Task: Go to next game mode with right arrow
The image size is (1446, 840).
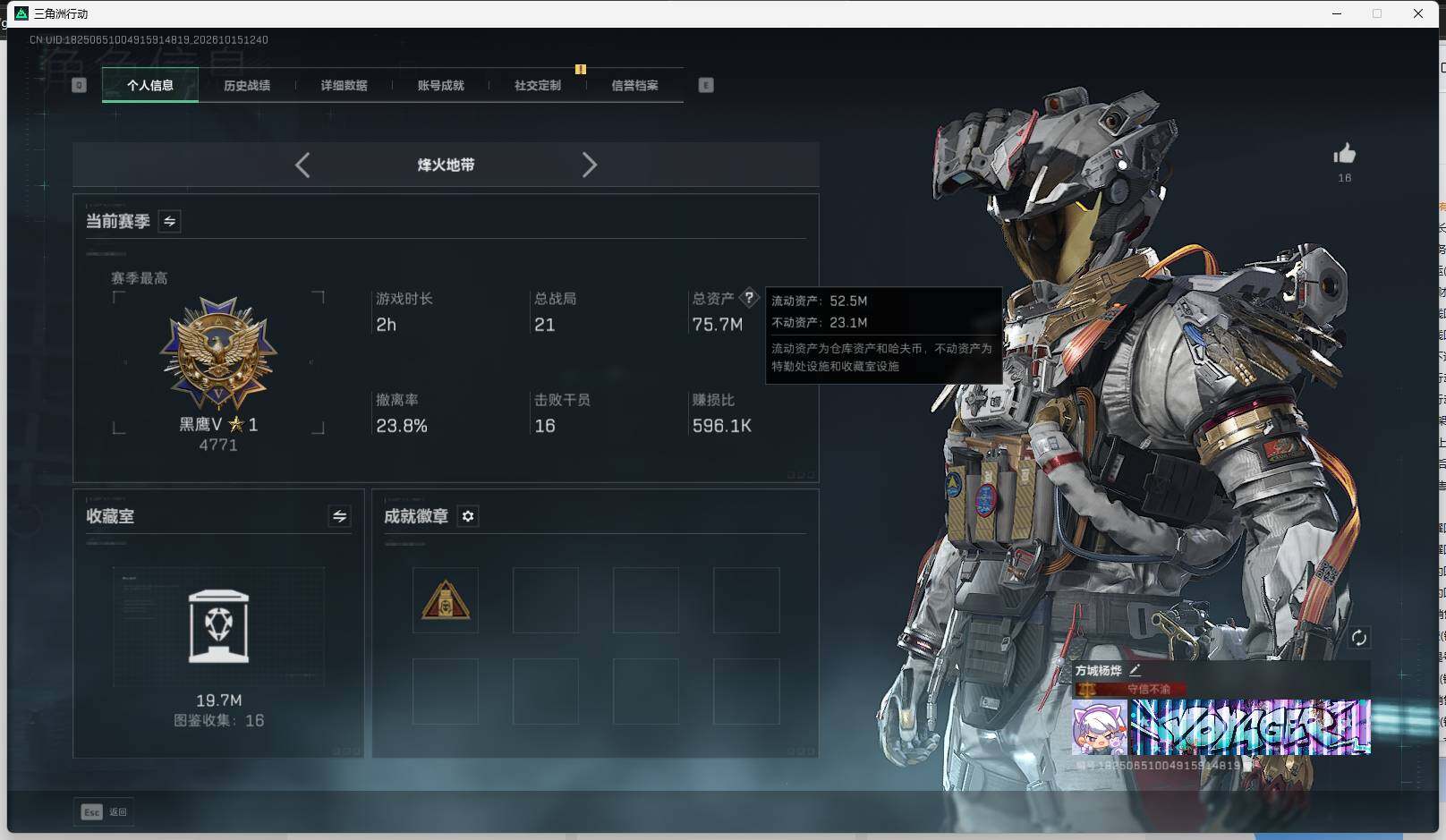Action: tap(589, 165)
